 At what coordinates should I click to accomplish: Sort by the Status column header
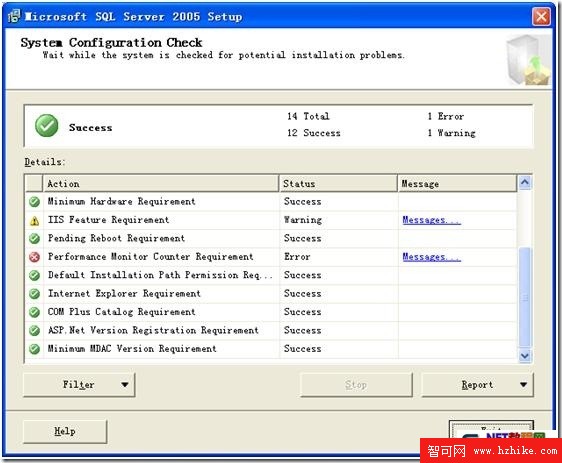point(338,183)
